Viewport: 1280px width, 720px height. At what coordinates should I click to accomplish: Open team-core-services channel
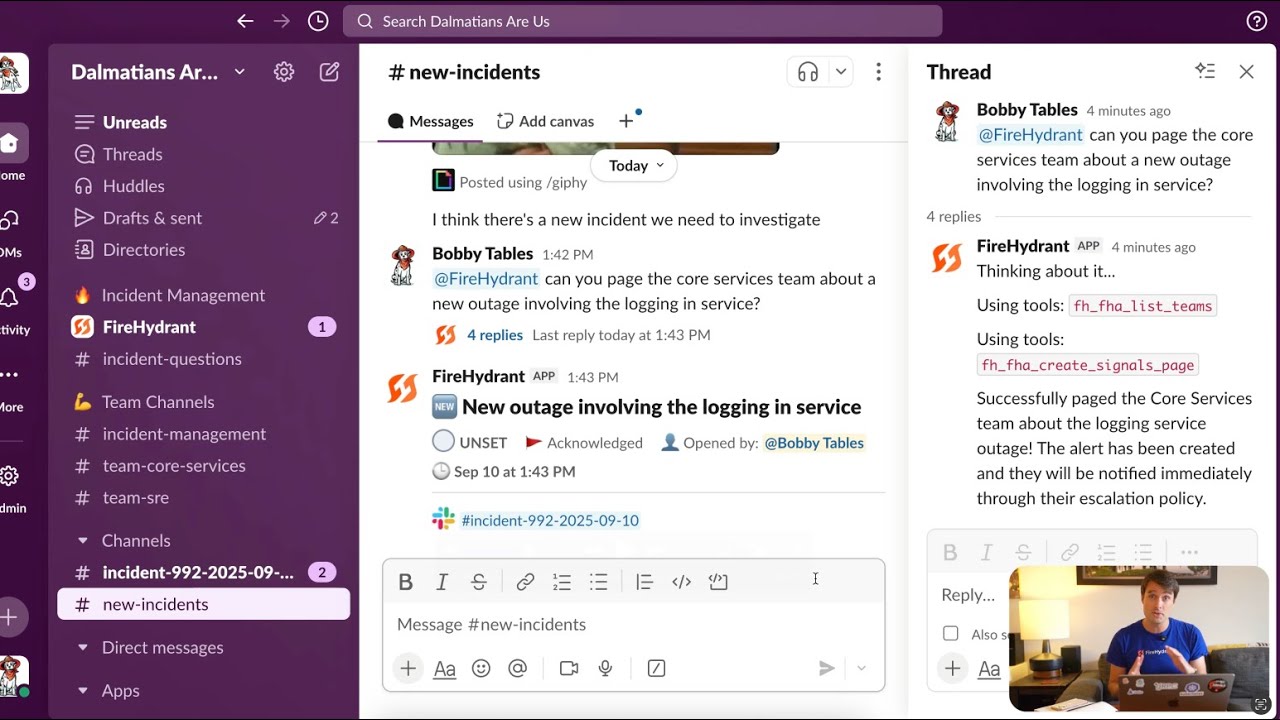pos(204,466)
